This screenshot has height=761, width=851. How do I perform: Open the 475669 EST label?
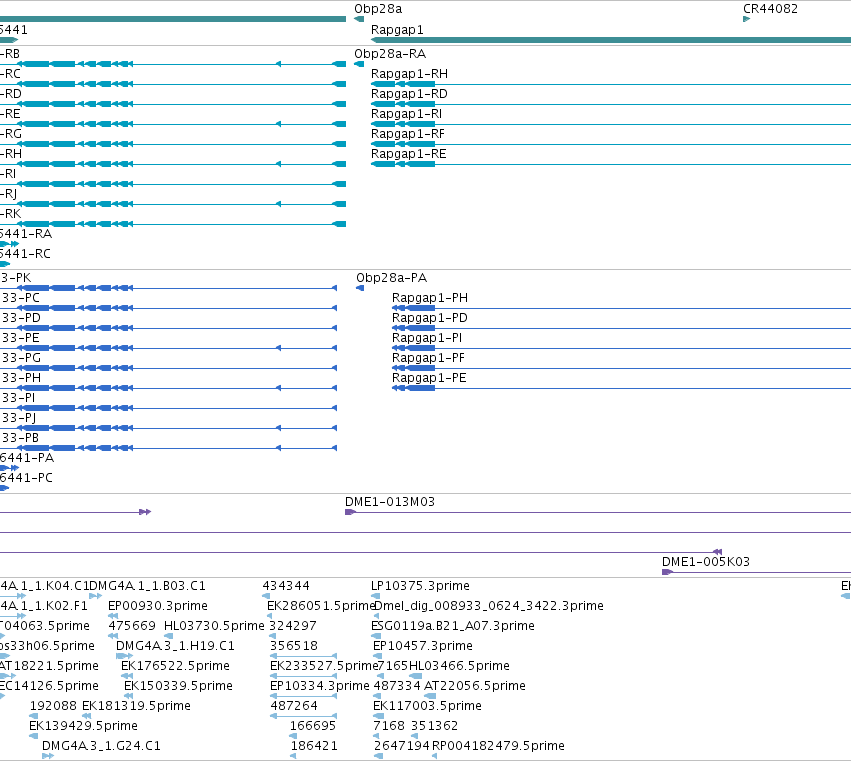pos(132,626)
